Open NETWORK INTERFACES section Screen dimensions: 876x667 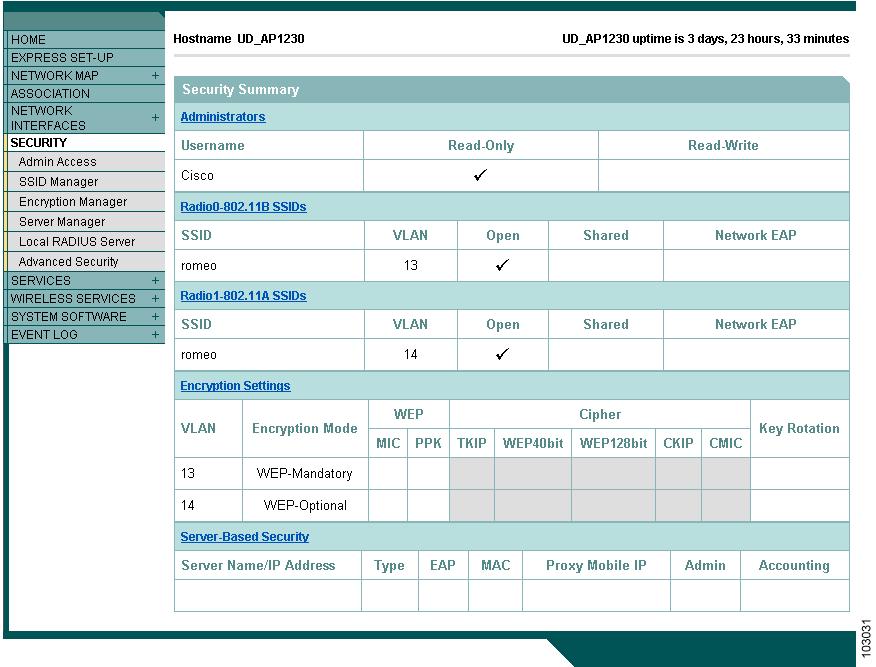coord(48,118)
